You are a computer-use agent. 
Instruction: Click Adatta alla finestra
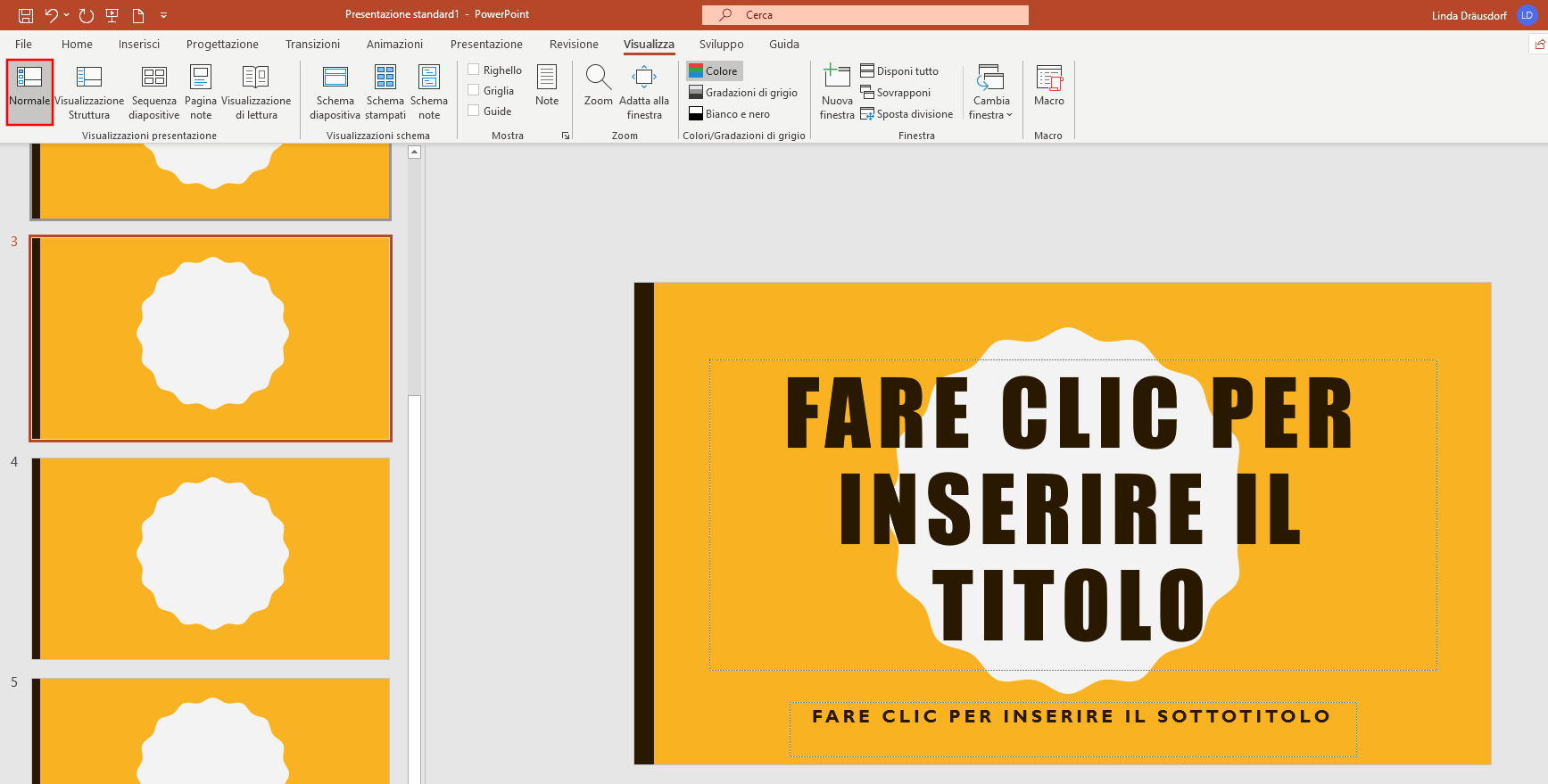pos(644,92)
